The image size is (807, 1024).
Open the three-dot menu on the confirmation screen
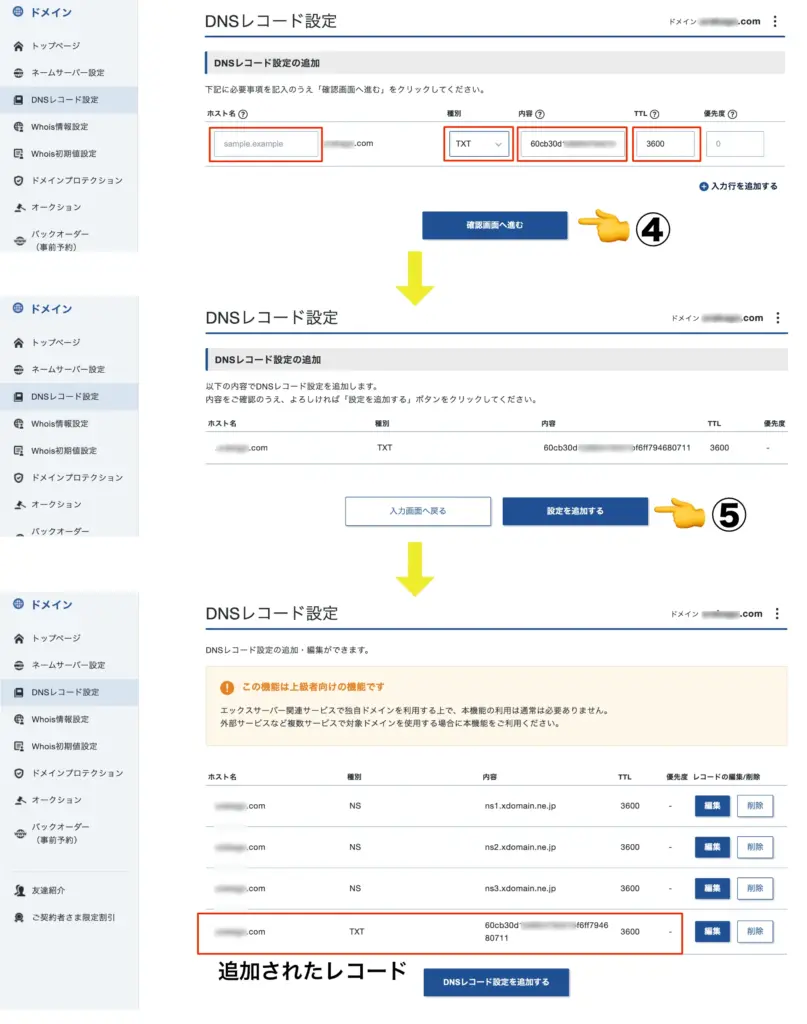tap(779, 317)
